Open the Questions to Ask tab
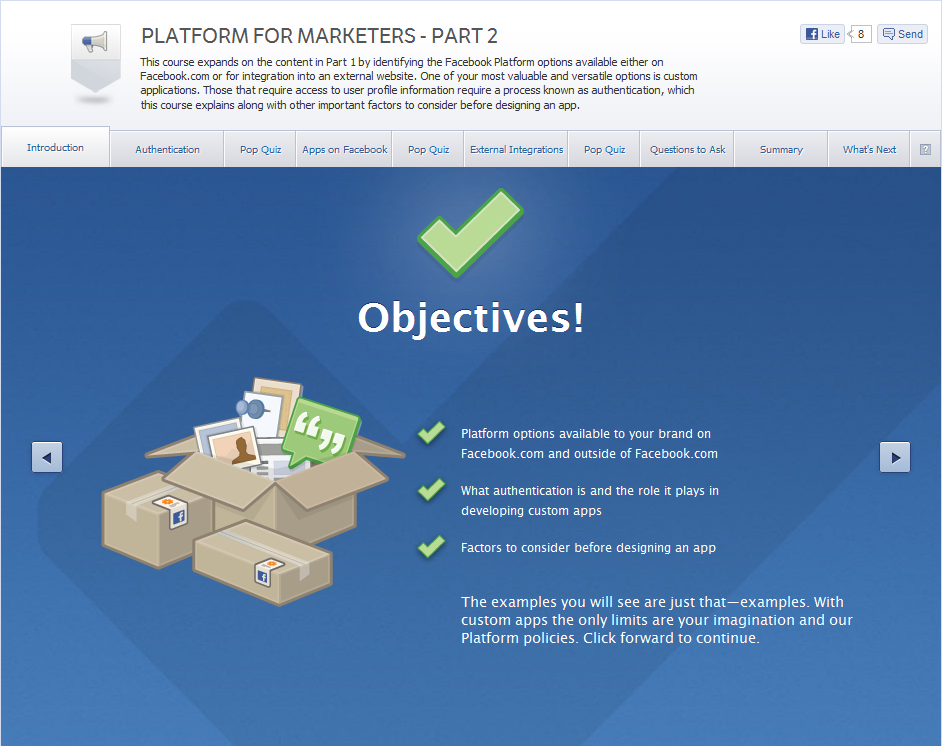Image resolution: width=942 pixels, height=746 pixels. tap(687, 150)
